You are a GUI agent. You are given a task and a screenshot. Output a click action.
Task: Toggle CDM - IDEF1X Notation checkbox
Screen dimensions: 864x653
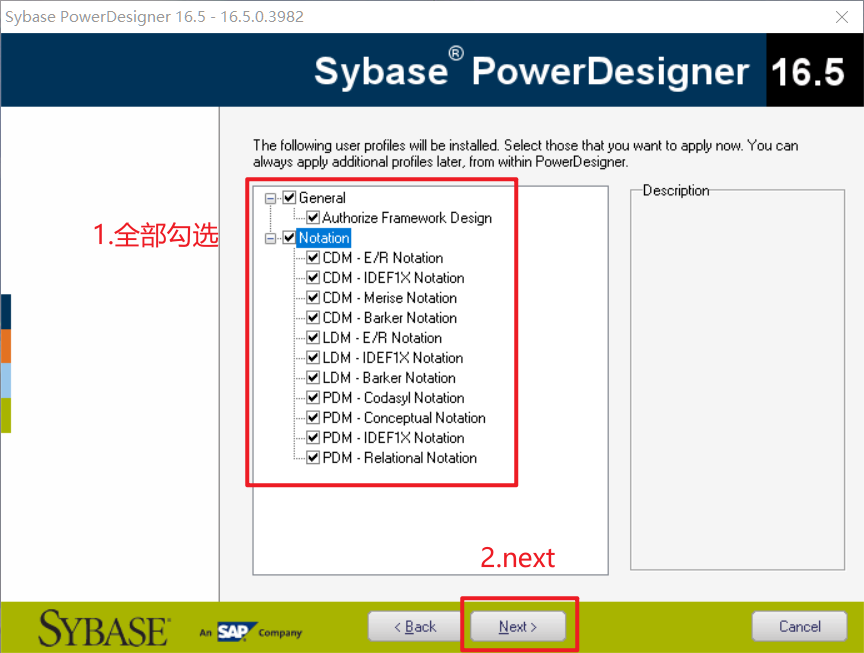click(x=313, y=277)
